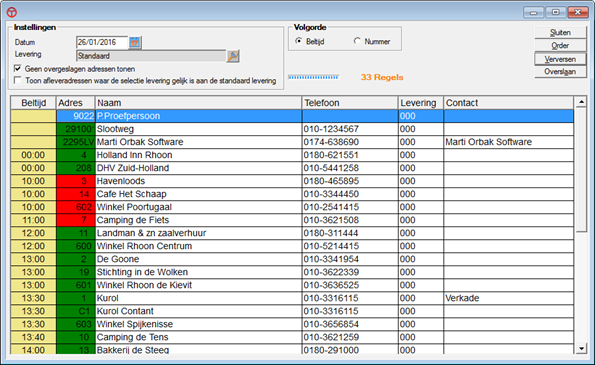The width and height of the screenshot is (595, 365).
Task: Open the Levering search magnifier icon
Action: (x=233, y=56)
